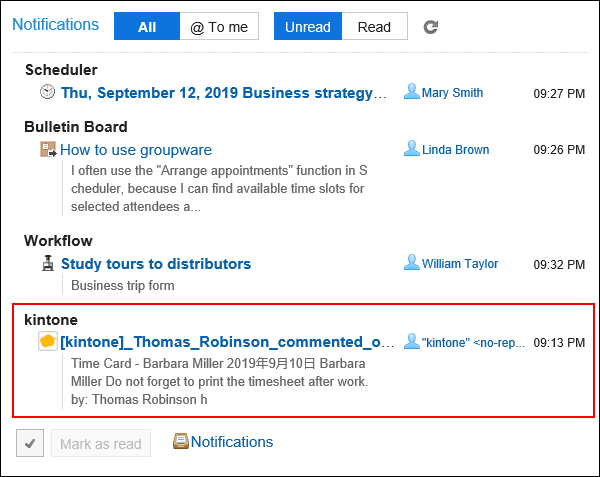Viewport: 600px width, 477px height.
Task: Open Thu, September 12, 2019 Business strategy appointment
Action: coord(224,93)
